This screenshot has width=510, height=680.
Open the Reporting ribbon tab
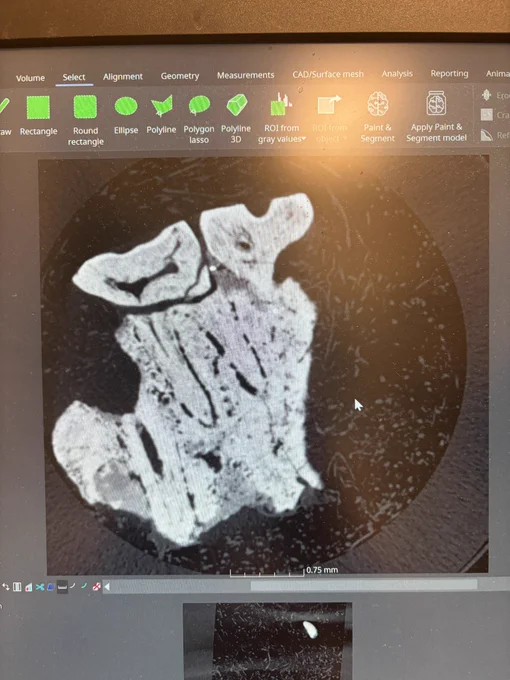click(x=449, y=73)
